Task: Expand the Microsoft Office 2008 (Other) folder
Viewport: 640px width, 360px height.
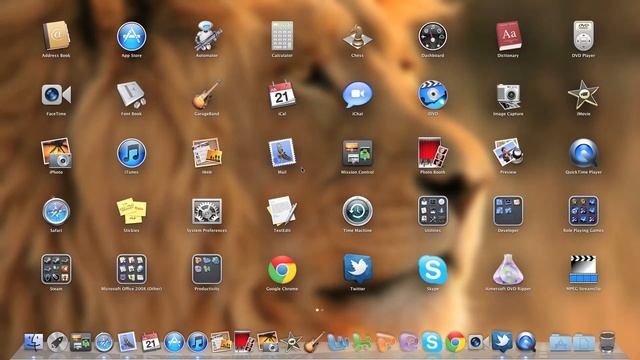Action: tap(131, 269)
